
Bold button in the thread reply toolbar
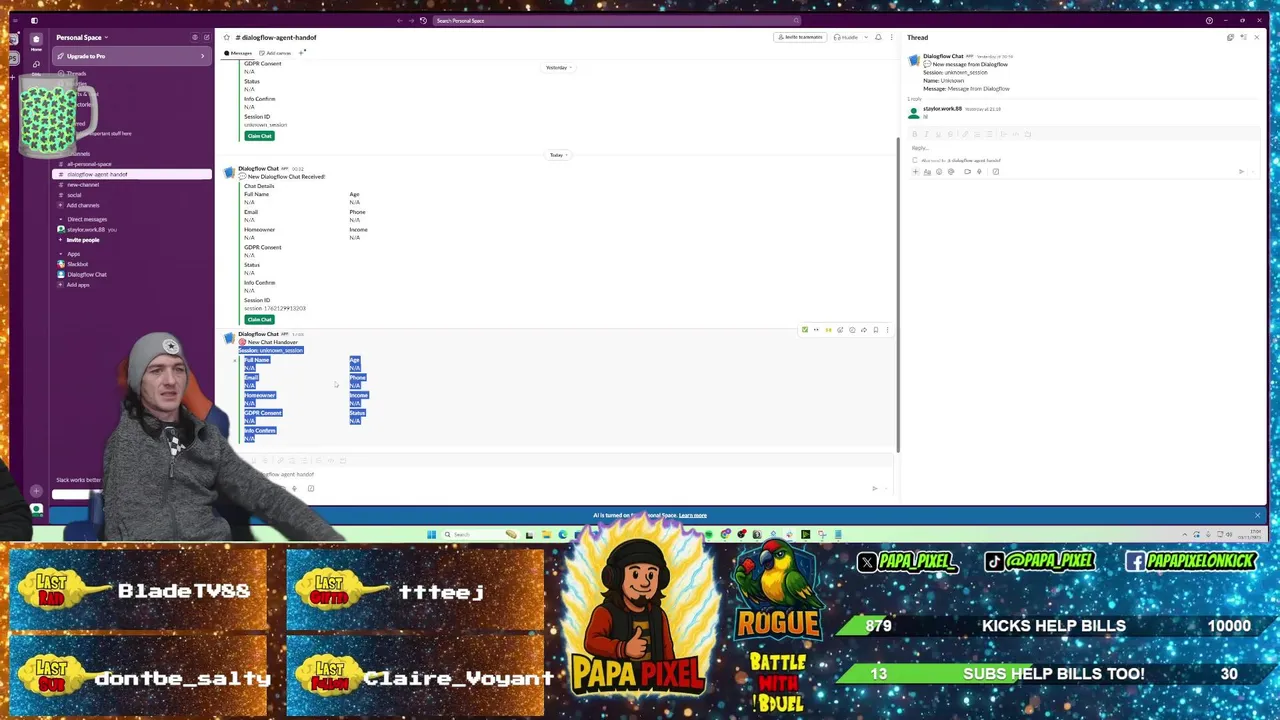(x=915, y=134)
